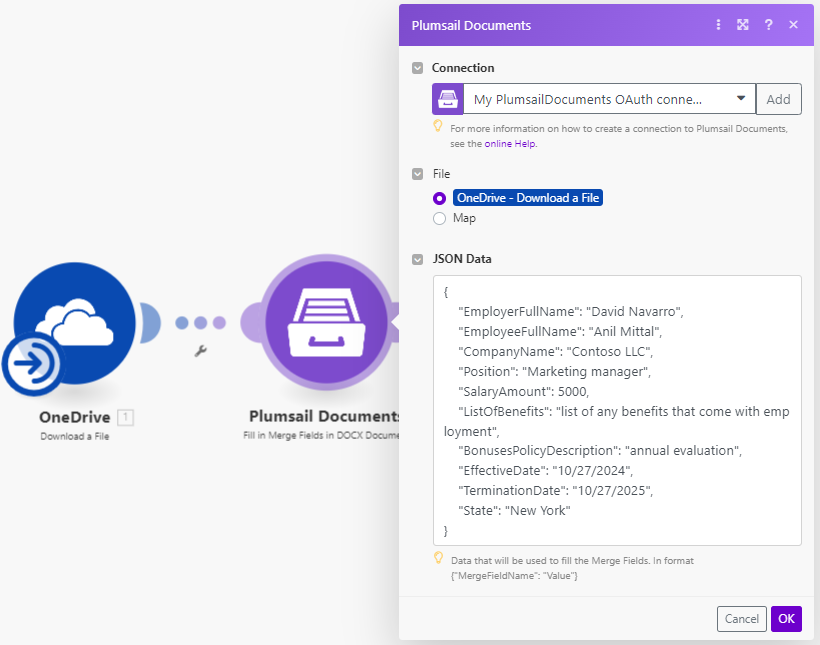The image size is (820, 645).
Task: Open the online Help link
Action: pos(510,143)
